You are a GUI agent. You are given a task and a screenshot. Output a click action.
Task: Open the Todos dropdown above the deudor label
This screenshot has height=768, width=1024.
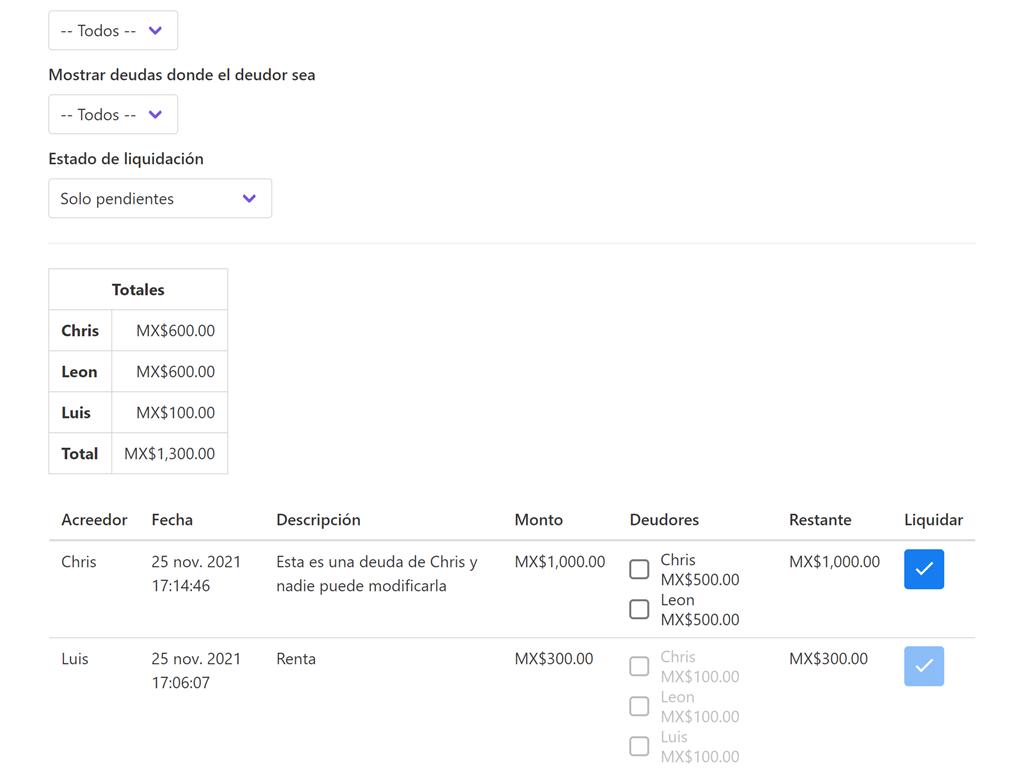coord(113,31)
